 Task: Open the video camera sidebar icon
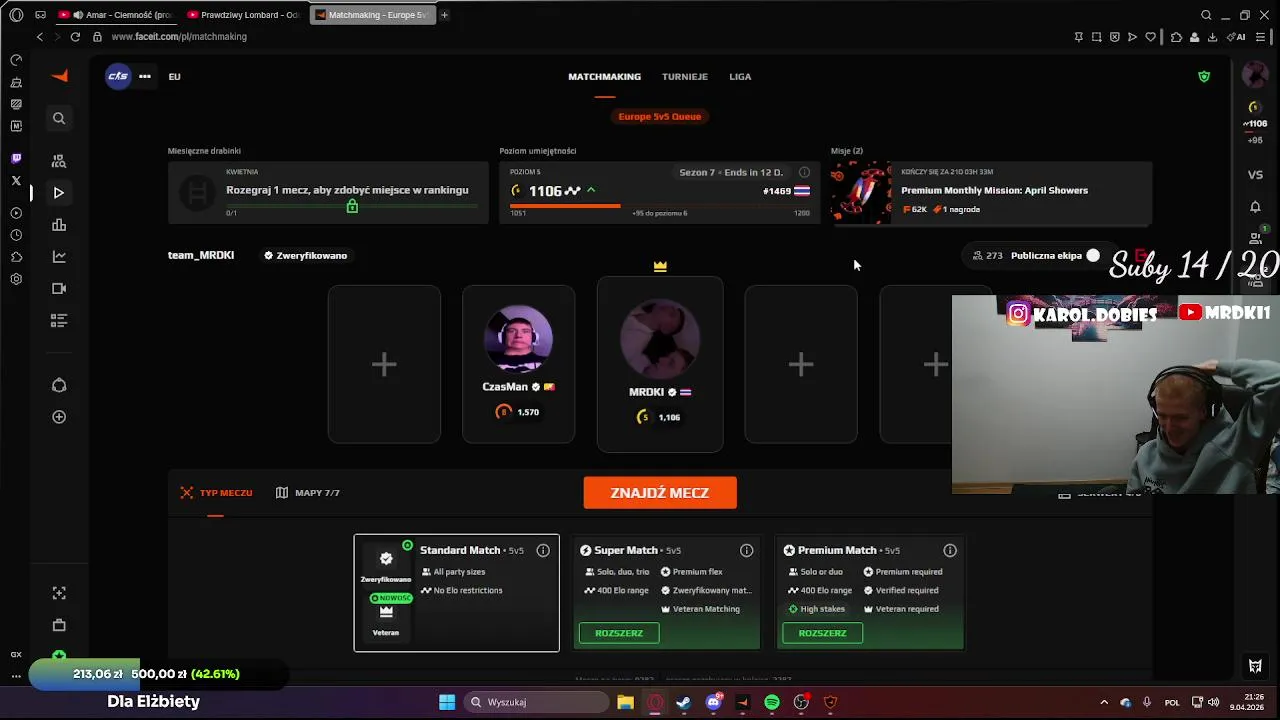(59, 289)
